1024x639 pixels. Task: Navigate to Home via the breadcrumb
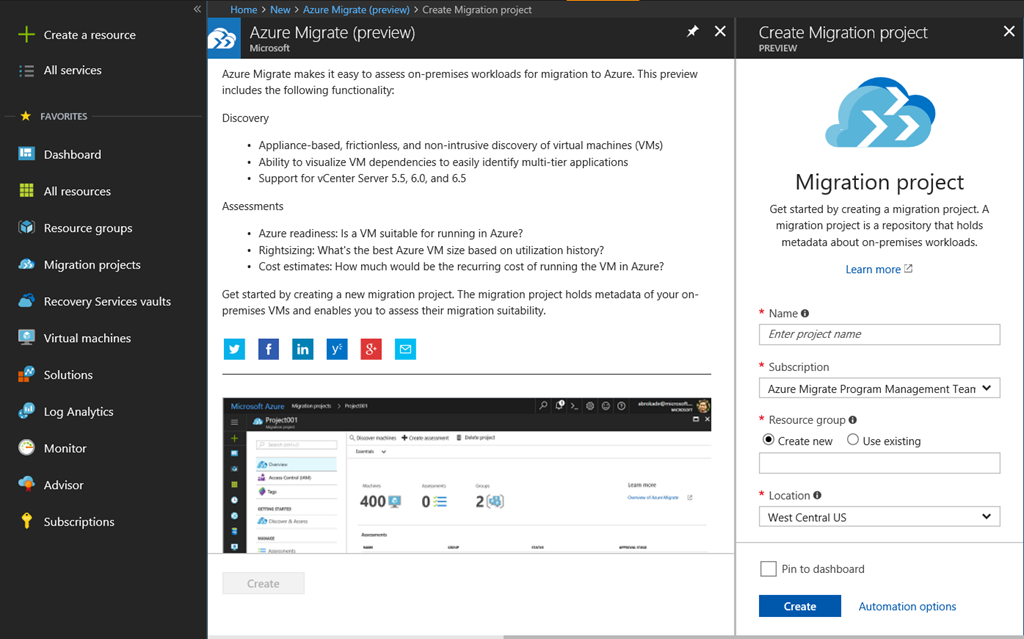point(243,8)
